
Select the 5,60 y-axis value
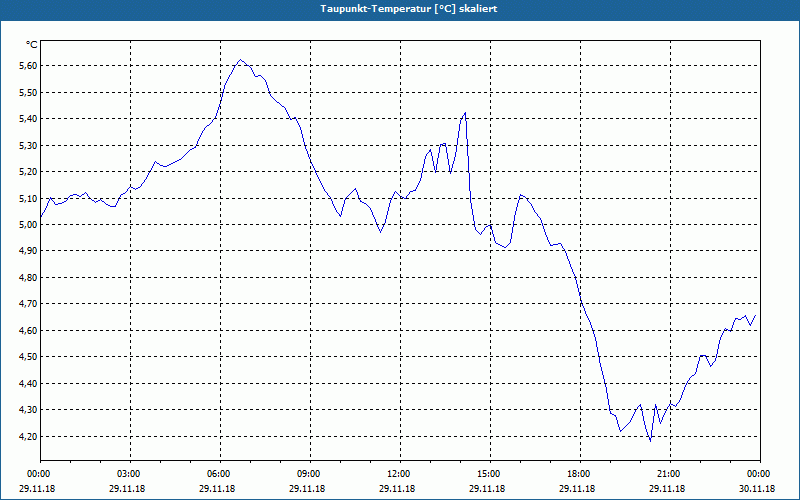29,66
